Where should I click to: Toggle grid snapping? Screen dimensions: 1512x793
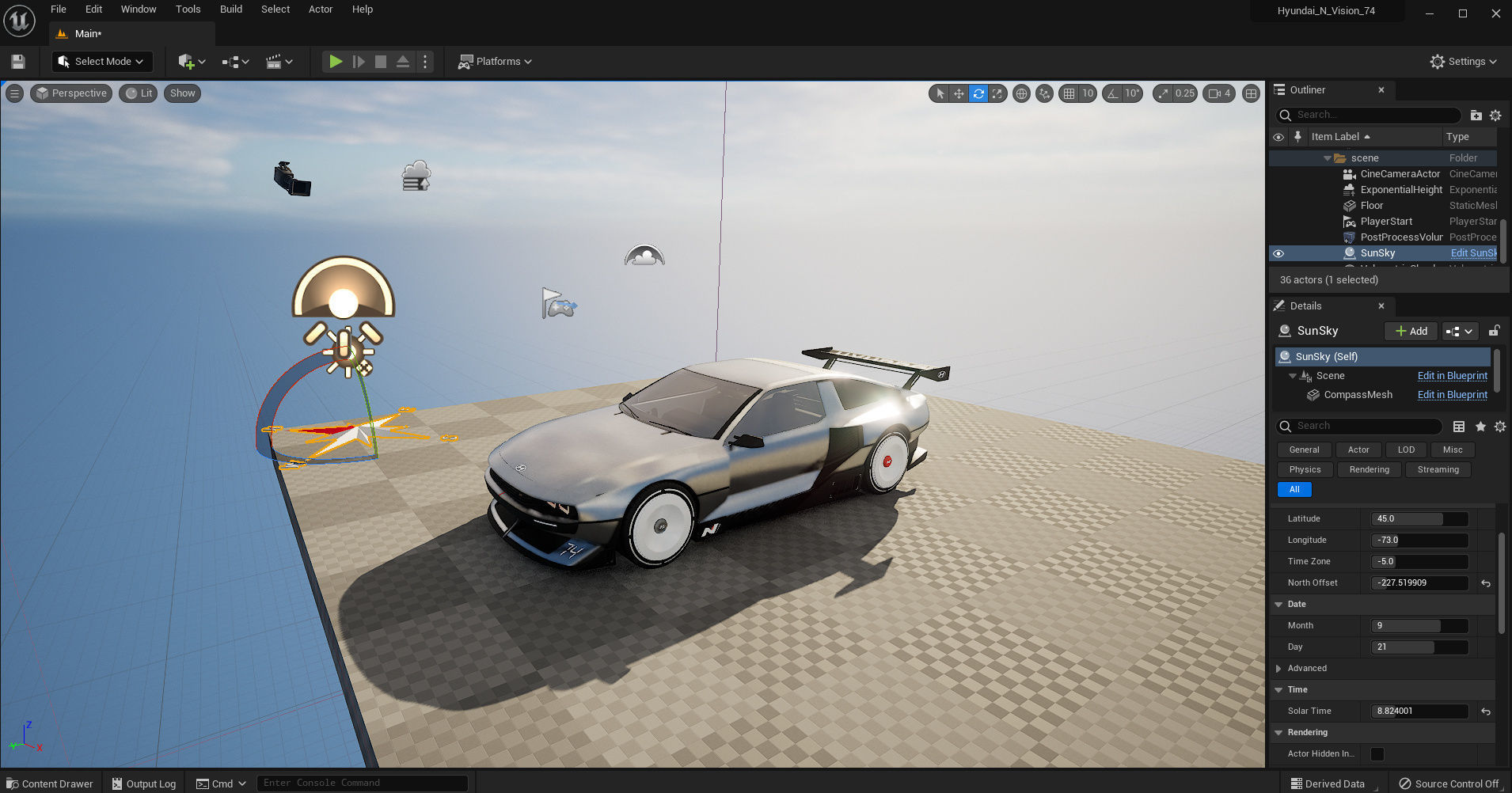point(1069,93)
